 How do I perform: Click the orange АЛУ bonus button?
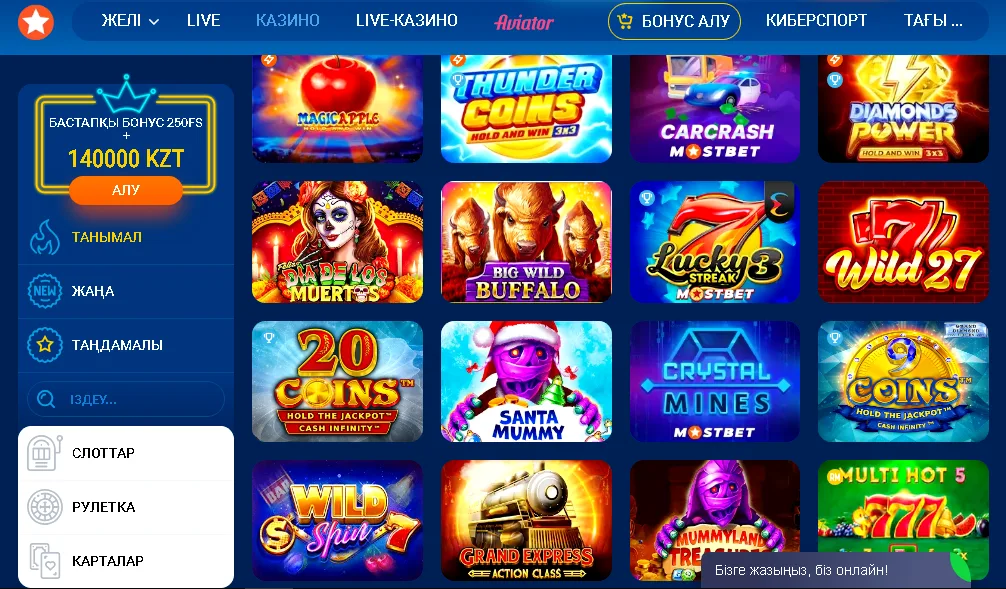(126, 190)
